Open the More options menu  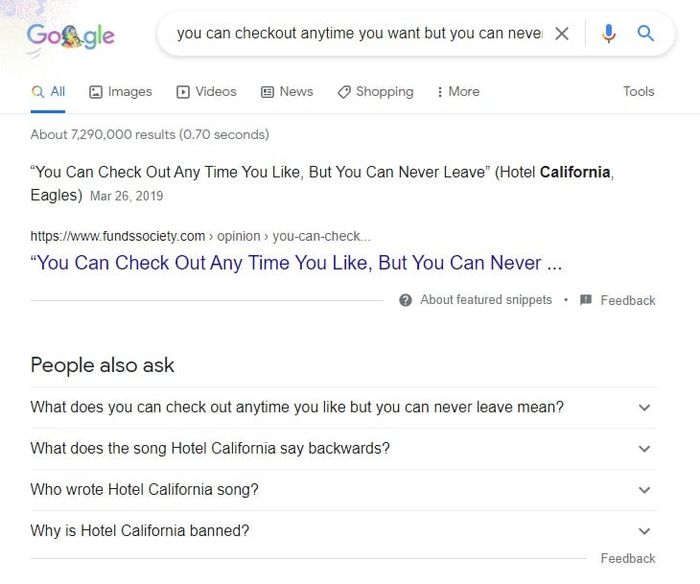pos(458,92)
